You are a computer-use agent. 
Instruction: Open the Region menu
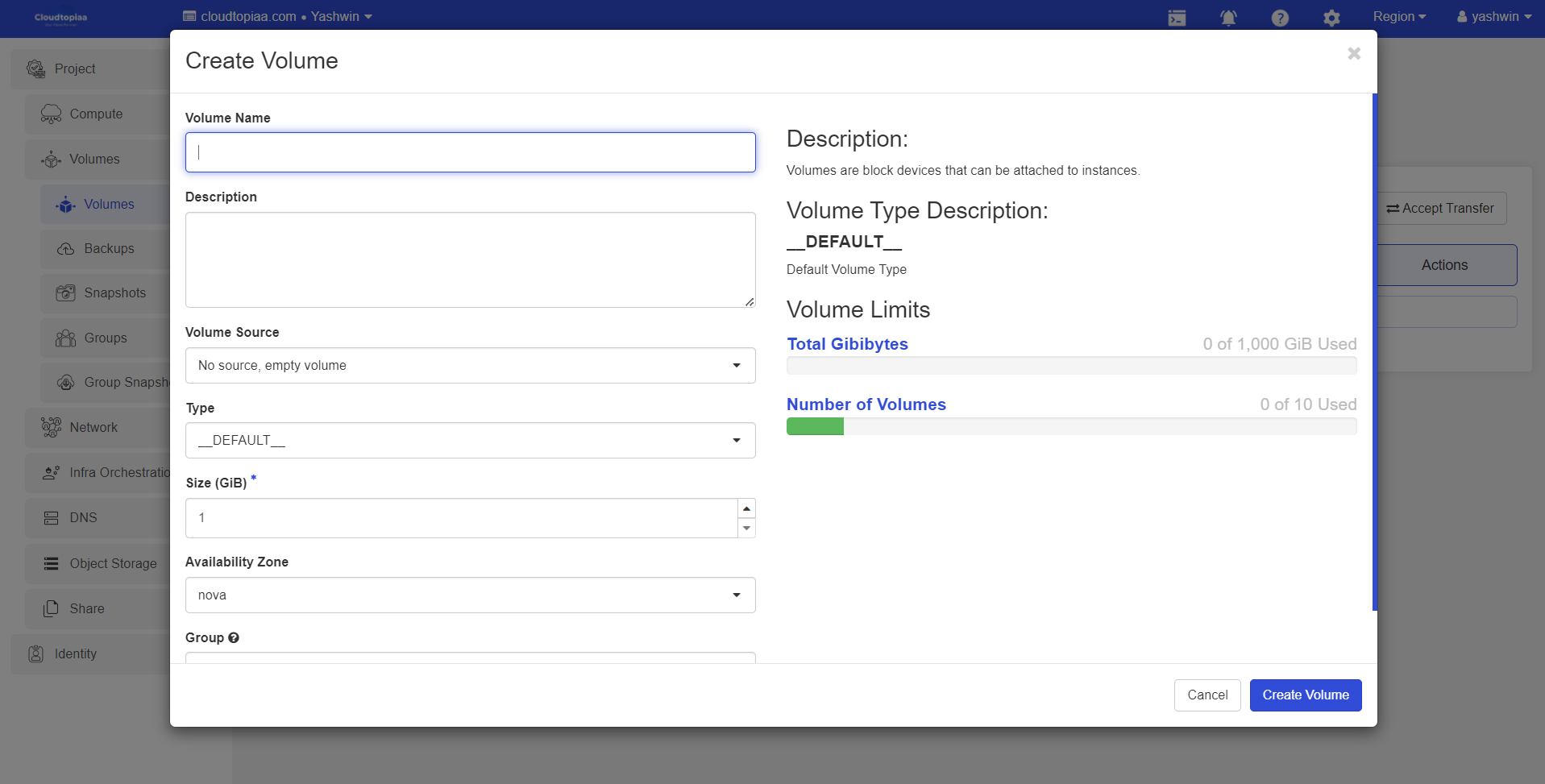tap(1398, 17)
